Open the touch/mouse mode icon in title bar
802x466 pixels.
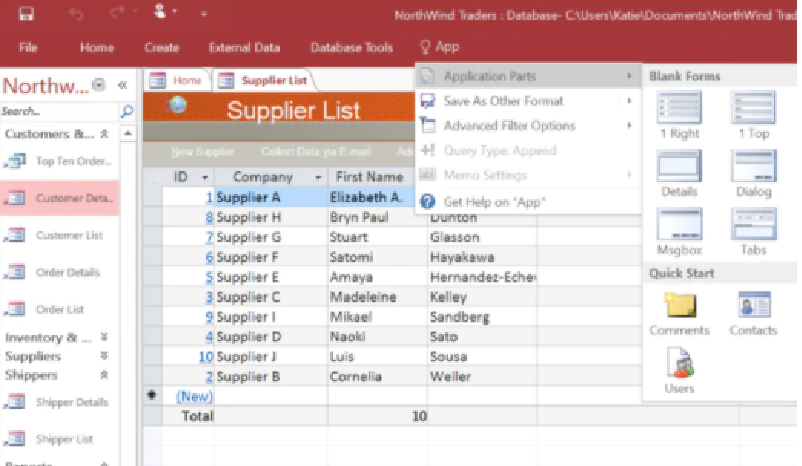click(x=161, y=11)
